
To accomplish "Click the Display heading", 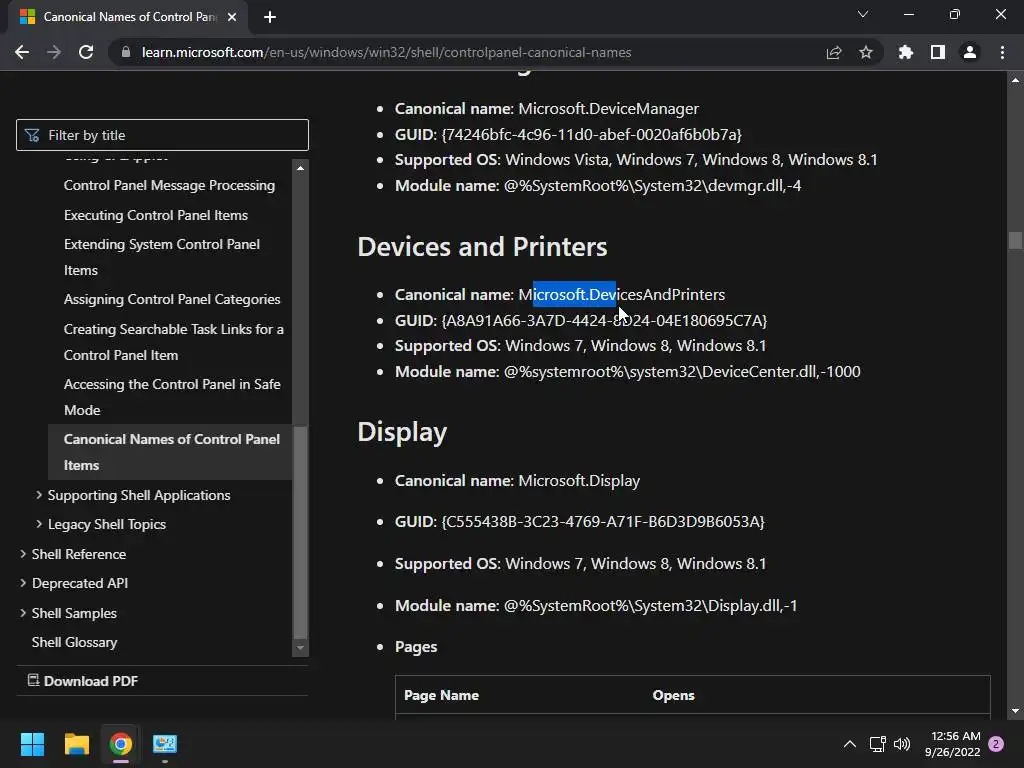I will (x=402, y=432).
